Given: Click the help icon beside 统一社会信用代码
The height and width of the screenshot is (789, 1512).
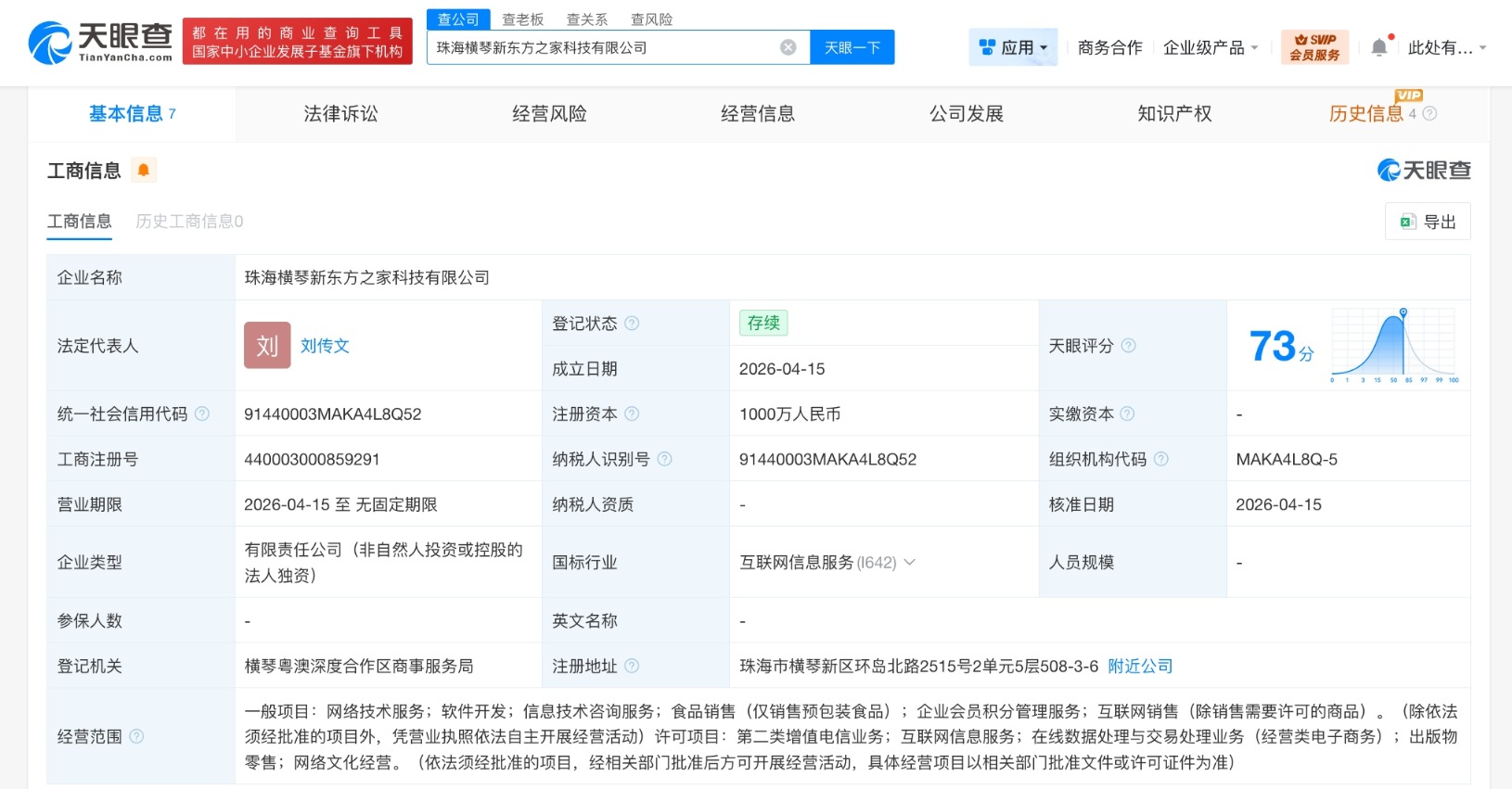Looking at the screenshot, I should 202,414.
